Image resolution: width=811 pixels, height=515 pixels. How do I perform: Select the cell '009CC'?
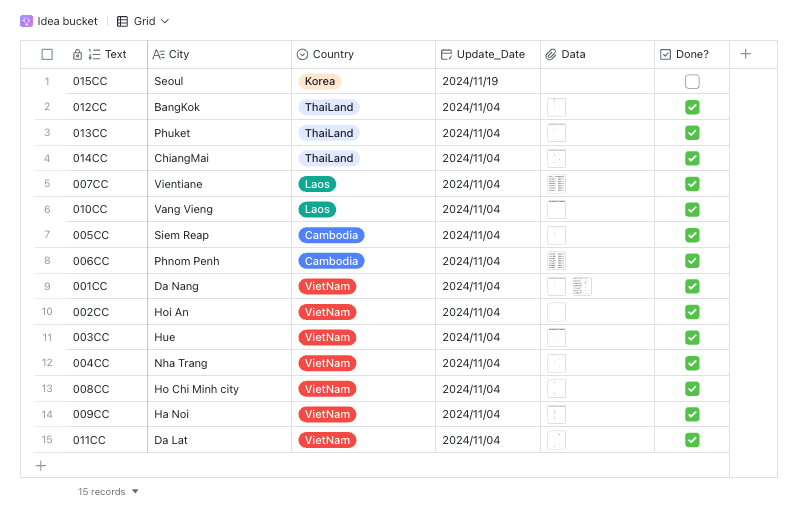(107, 414)
